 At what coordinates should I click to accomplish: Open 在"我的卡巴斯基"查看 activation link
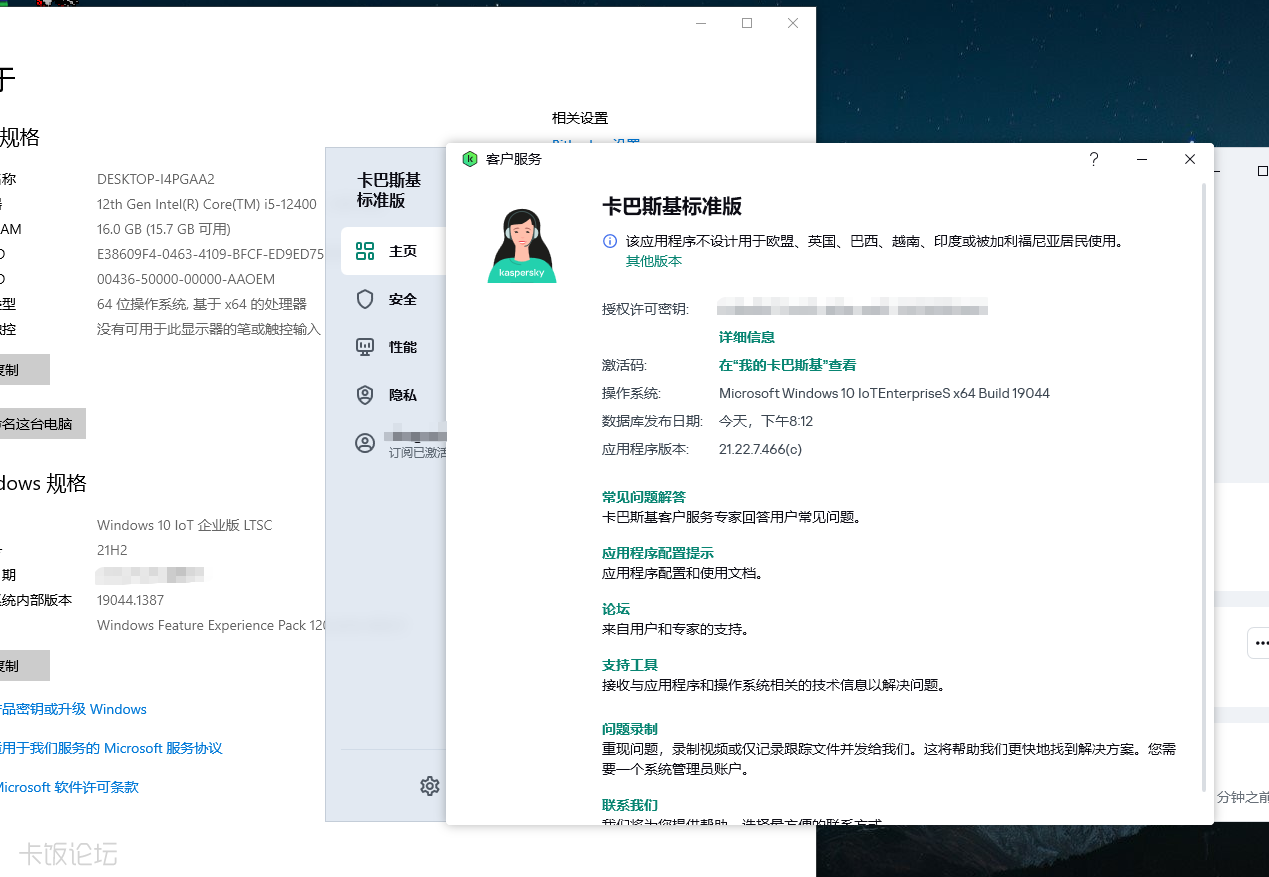(787, 365)
